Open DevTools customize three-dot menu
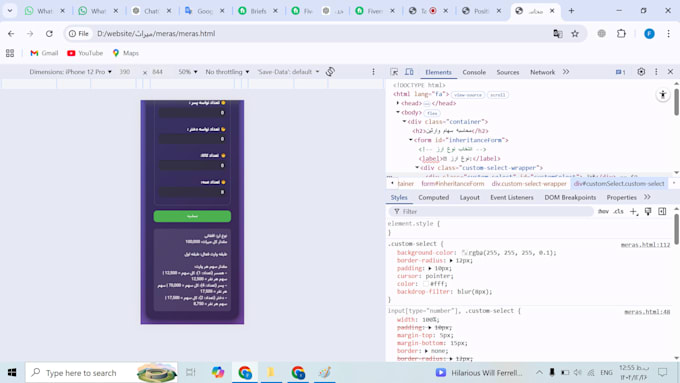Viewport: 680px width, 383px height. [x=656, y=72]
